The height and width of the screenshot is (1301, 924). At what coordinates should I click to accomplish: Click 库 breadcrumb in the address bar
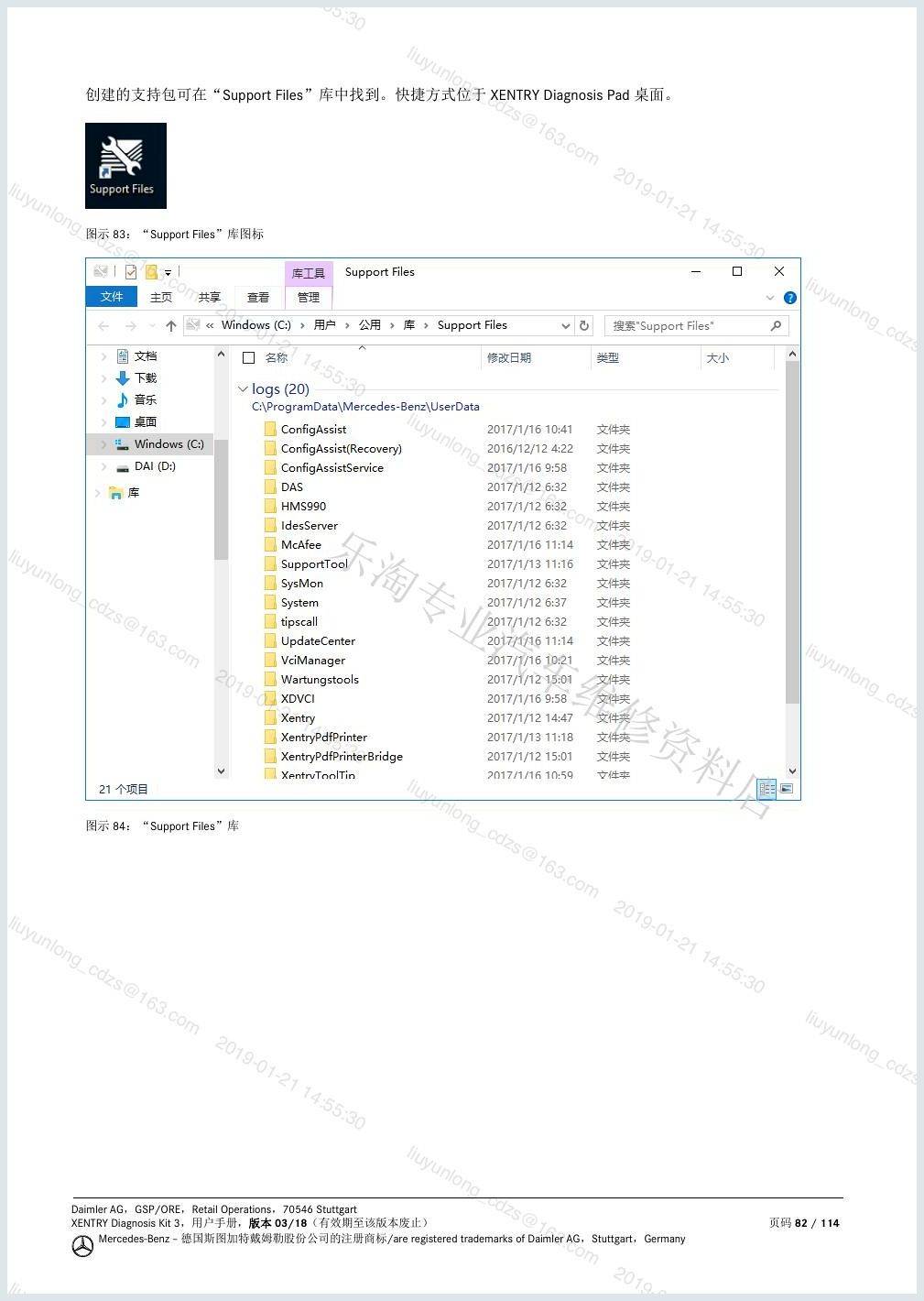tap(409, 325)
